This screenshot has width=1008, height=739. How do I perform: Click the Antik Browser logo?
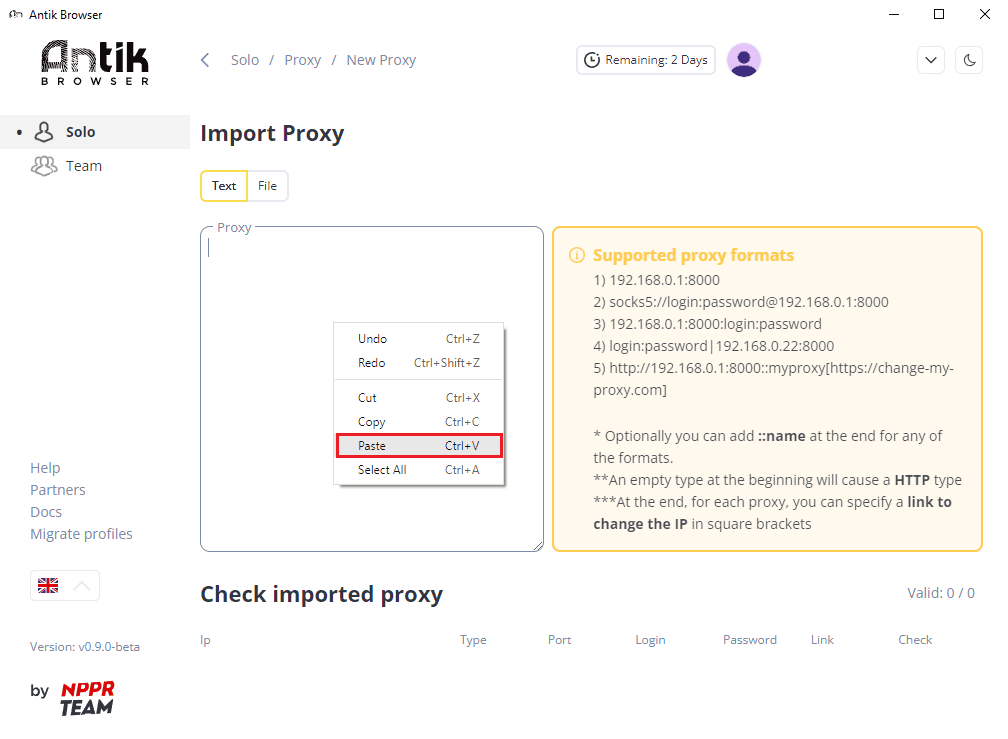click(x=95, y=62)
